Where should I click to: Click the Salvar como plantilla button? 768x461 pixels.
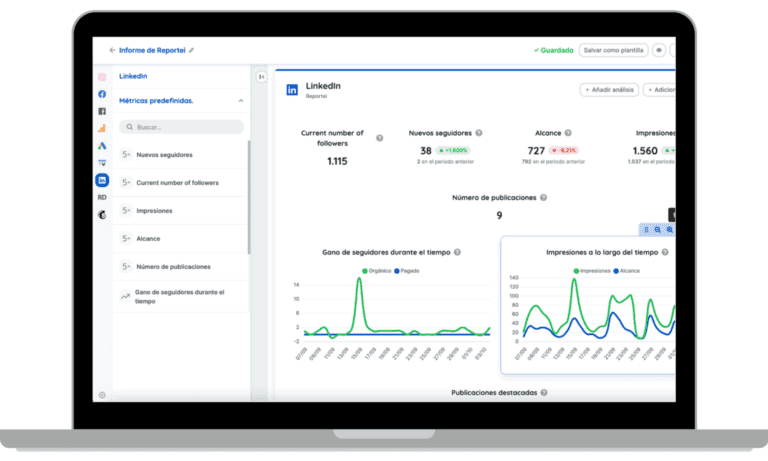613,50
